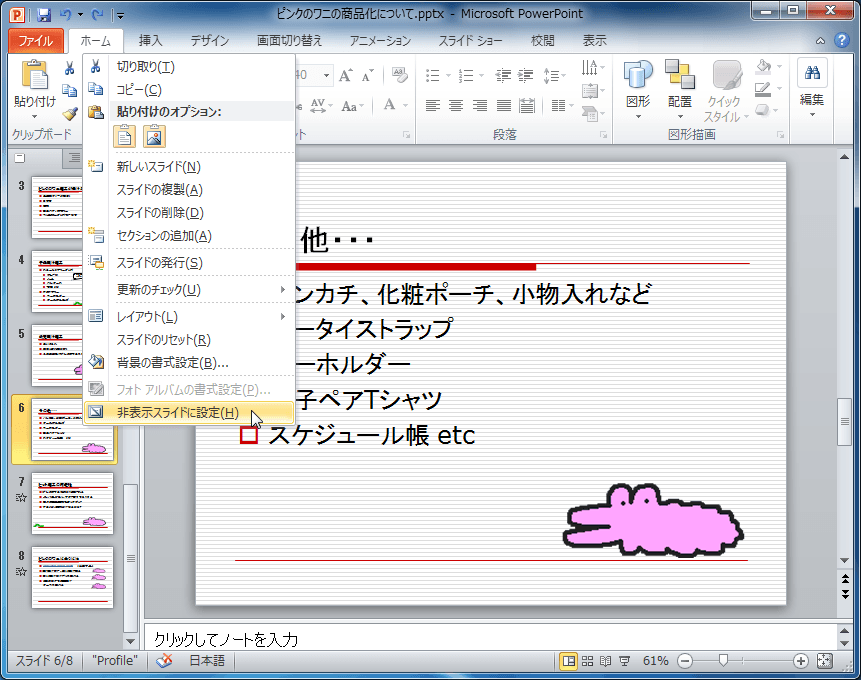Select slide 7 thumbnail

[72, 504]
